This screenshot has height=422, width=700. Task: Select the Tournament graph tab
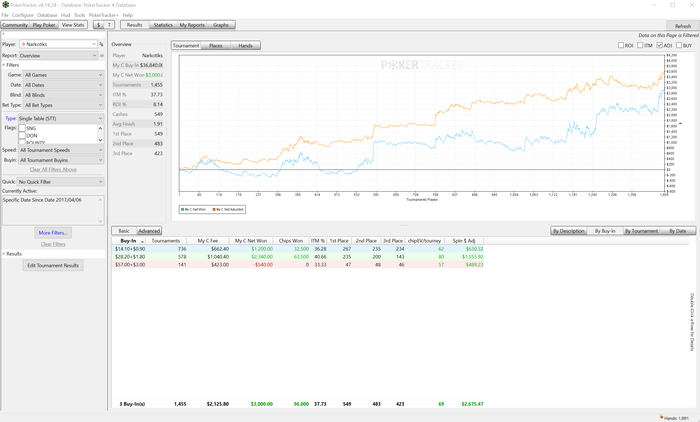coord(186,46)
